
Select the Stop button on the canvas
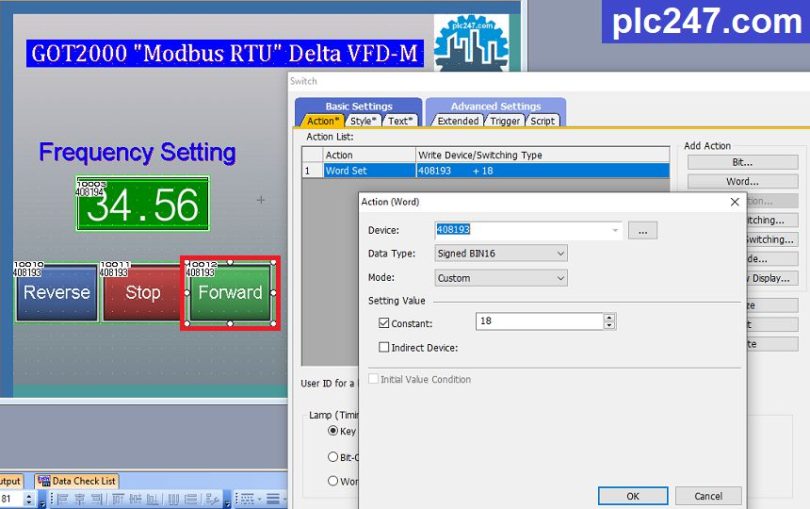click(x=143, y=293)
